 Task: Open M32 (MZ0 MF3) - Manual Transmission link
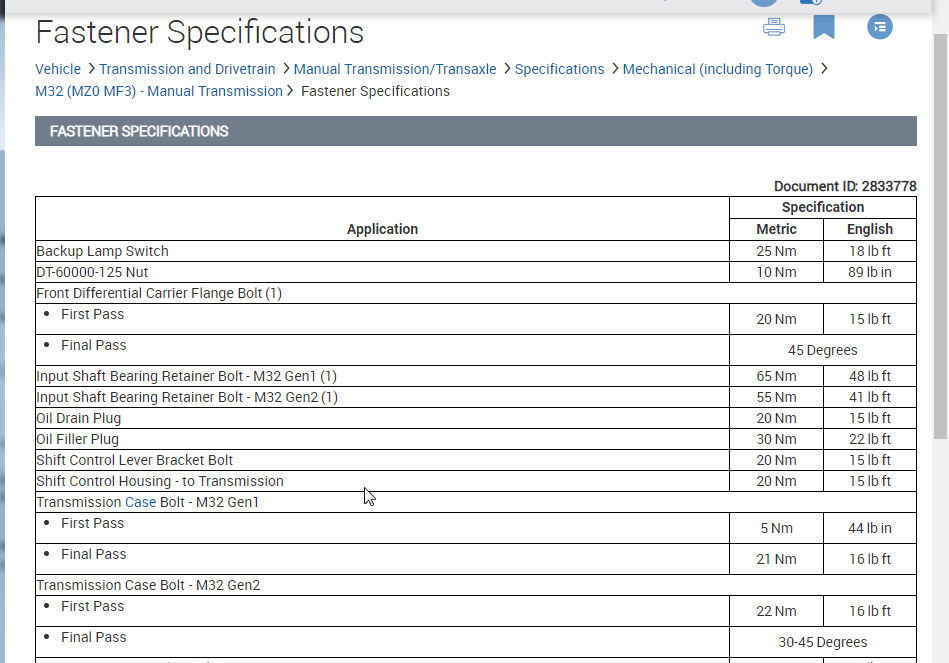click(x=159, y=91)
